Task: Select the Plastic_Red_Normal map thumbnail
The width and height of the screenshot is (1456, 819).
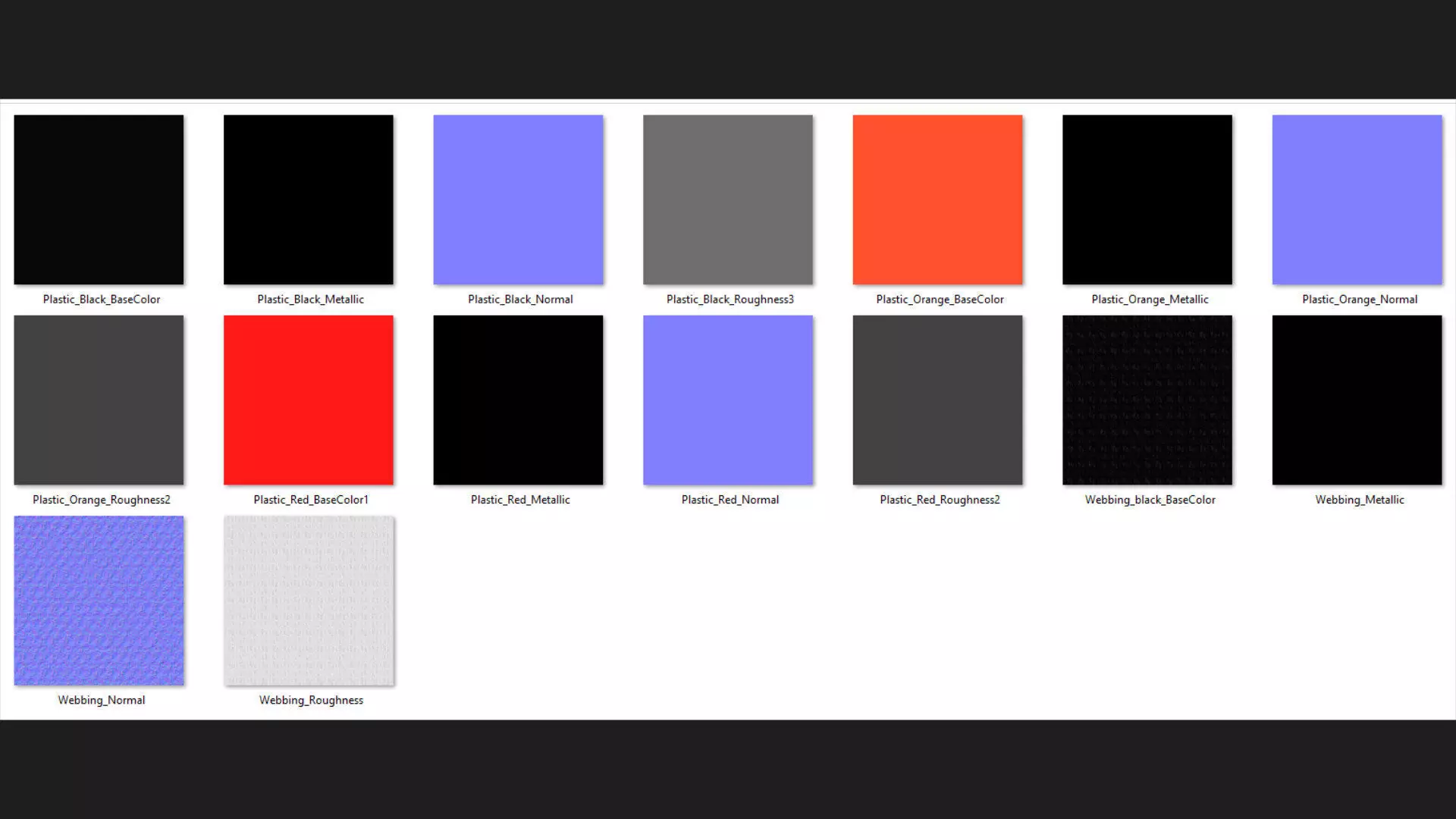Action: click(727, 400)
